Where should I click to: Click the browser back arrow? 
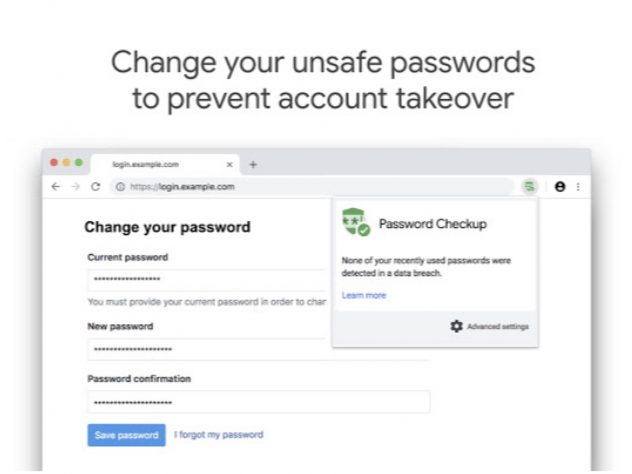tap(56, 186)
